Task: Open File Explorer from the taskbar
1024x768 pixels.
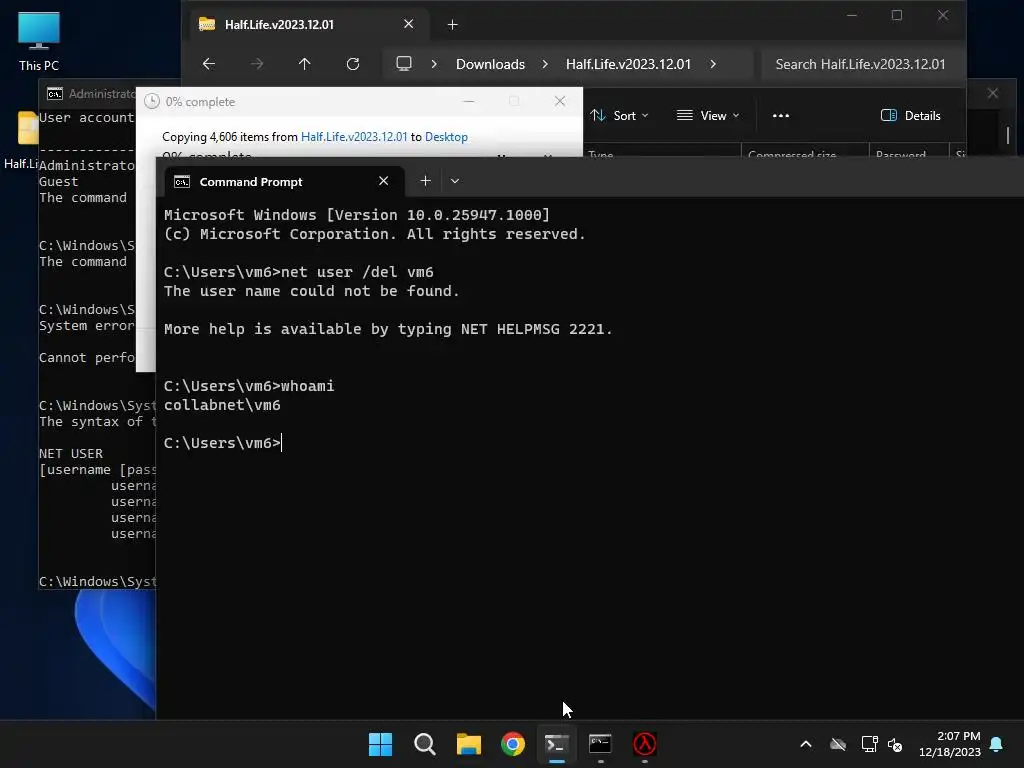Action: pyautogui.click(x=469, y=744)
